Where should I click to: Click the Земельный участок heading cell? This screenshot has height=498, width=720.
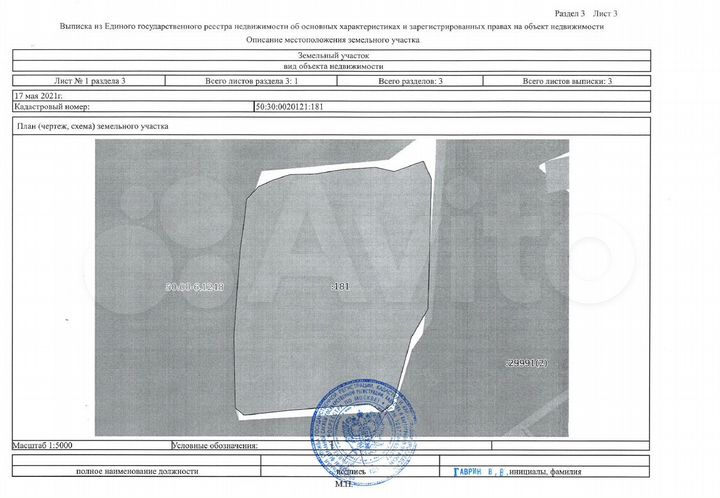tap(333, 55)
